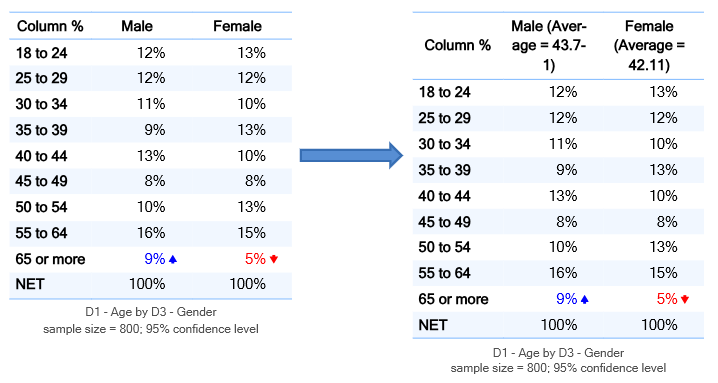Click the Column % header in the left table
Screen dimensions: 718x383
[x=50, y=26]
